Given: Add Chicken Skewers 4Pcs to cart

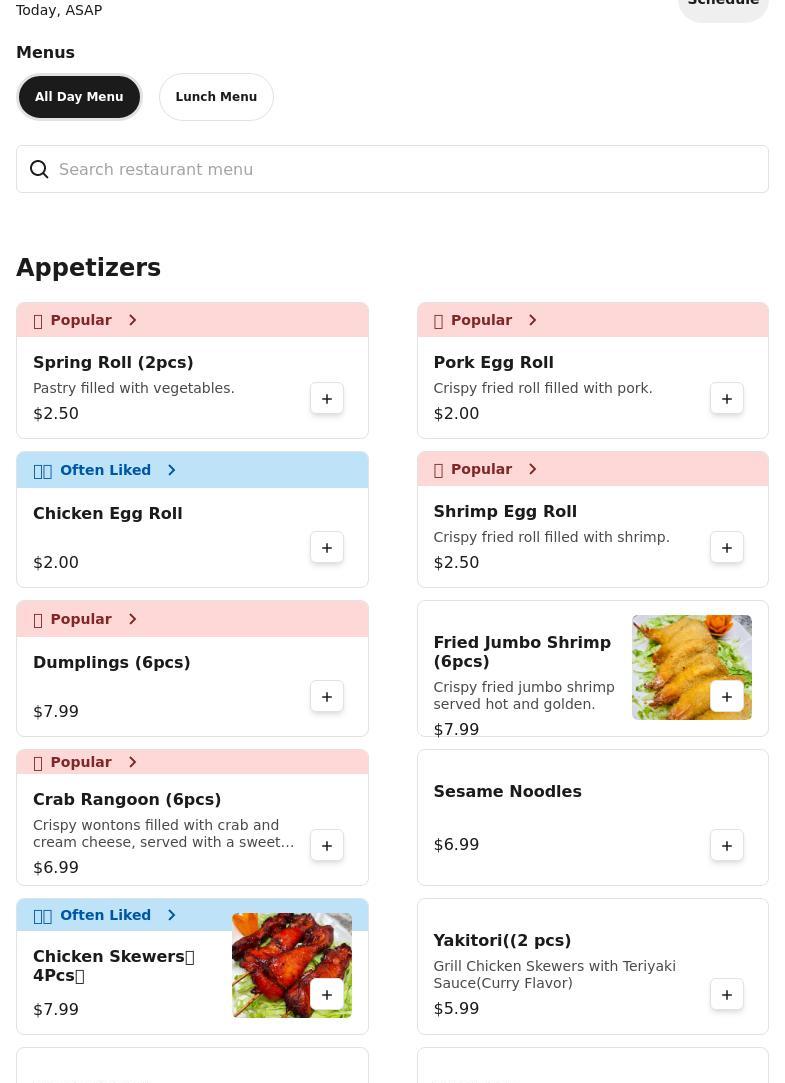Looking at the screenshot, I should point(327,995).
